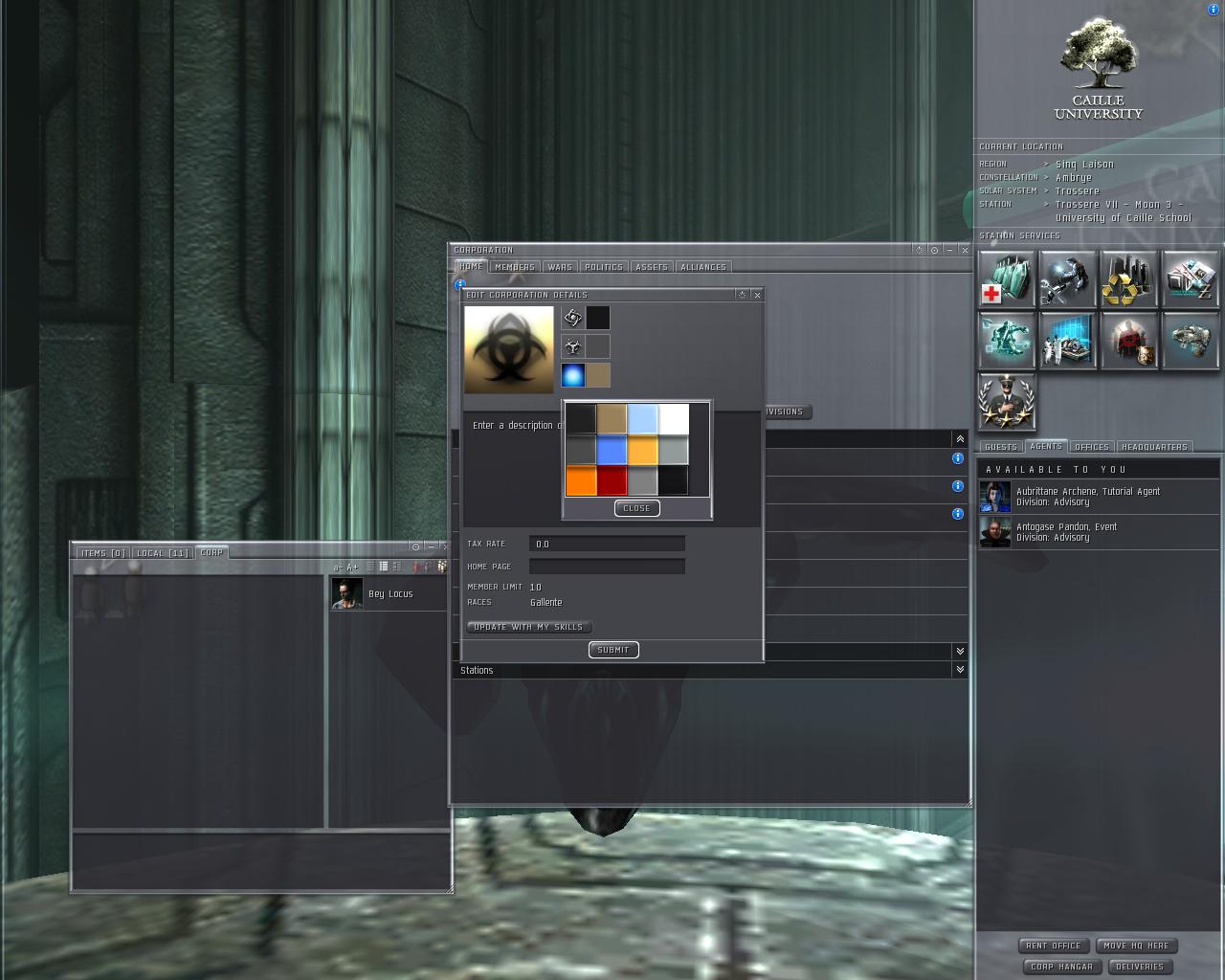
Task: Click the Tax Rate input field
Action: coord(607,544)
